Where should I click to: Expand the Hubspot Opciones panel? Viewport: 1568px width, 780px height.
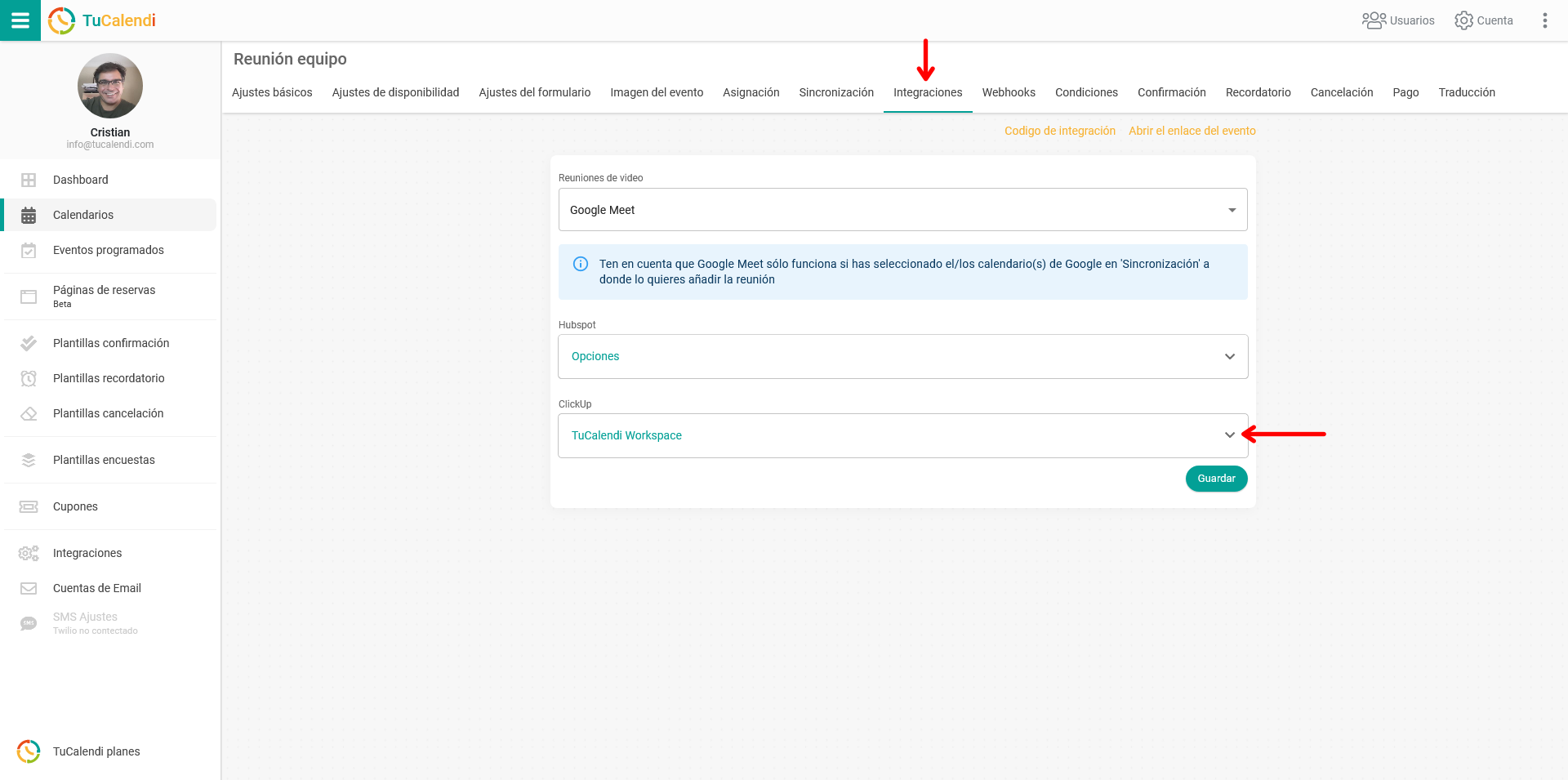coord(903,356)
